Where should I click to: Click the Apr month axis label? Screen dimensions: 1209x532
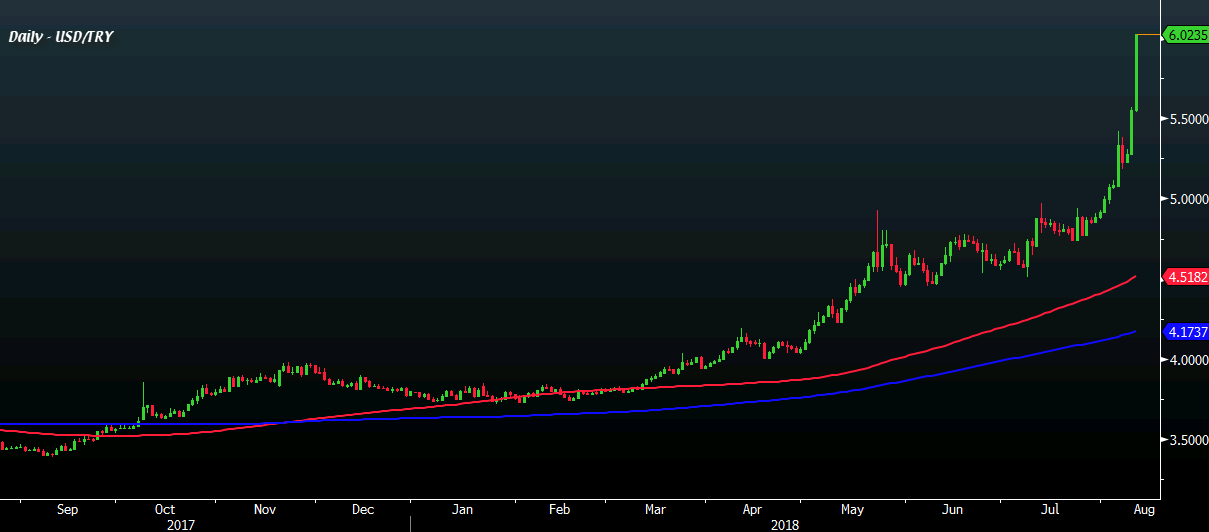[x=752, y=510]
